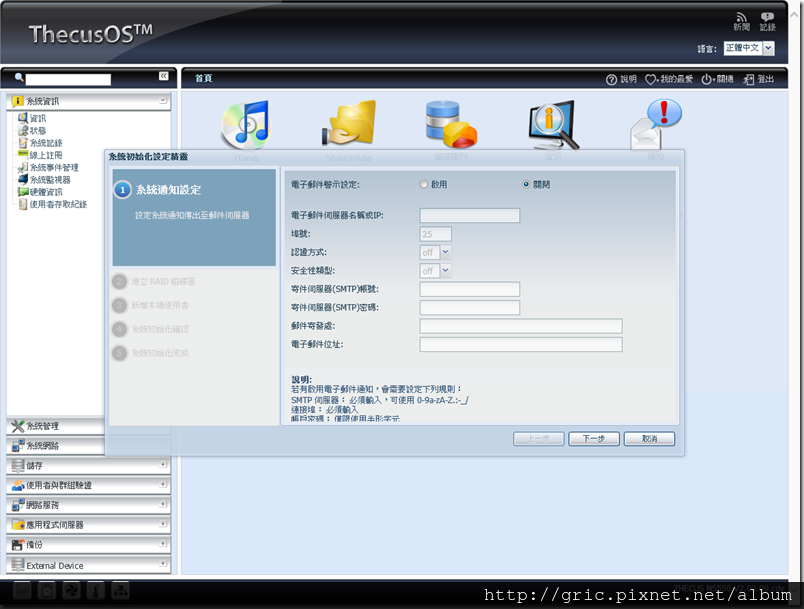Screen dimensions: 804x609
Task: Click 登出 logout in the toolbar
Action: (758, 79)
